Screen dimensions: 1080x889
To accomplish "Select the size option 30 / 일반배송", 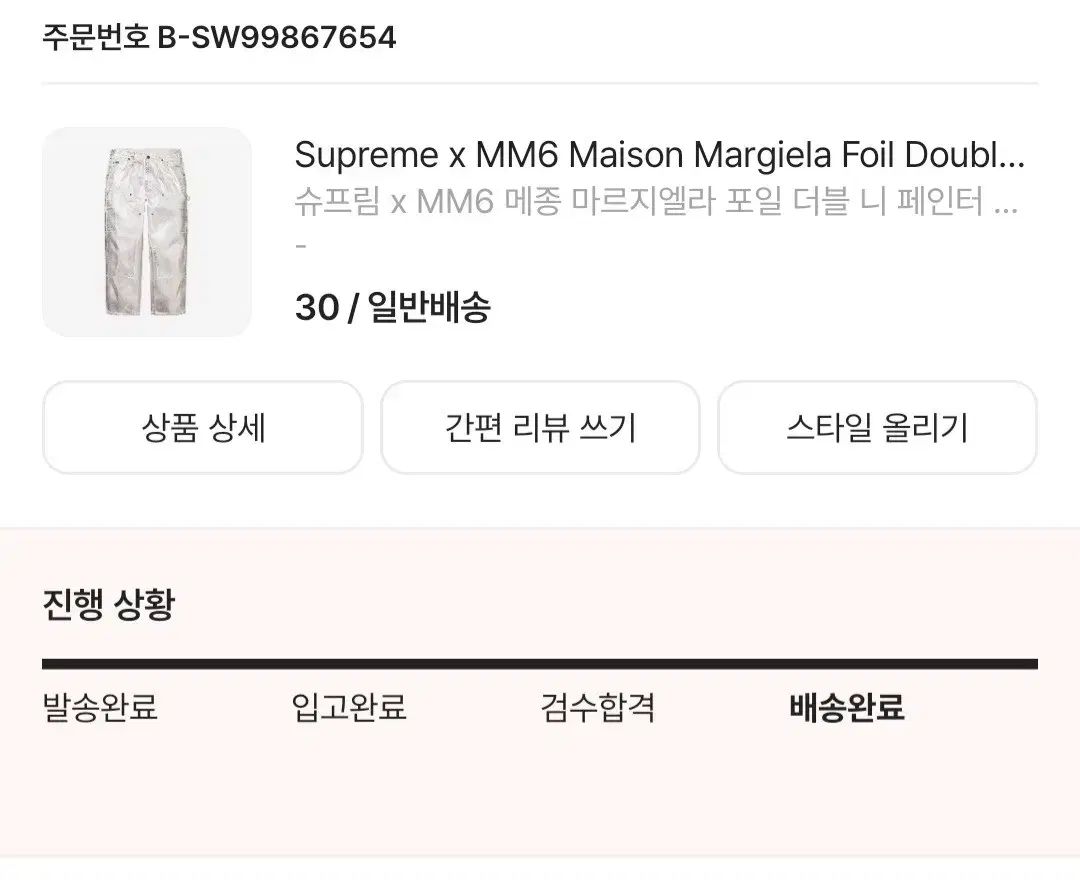I will pyautogui.click(x=394, y=308).
